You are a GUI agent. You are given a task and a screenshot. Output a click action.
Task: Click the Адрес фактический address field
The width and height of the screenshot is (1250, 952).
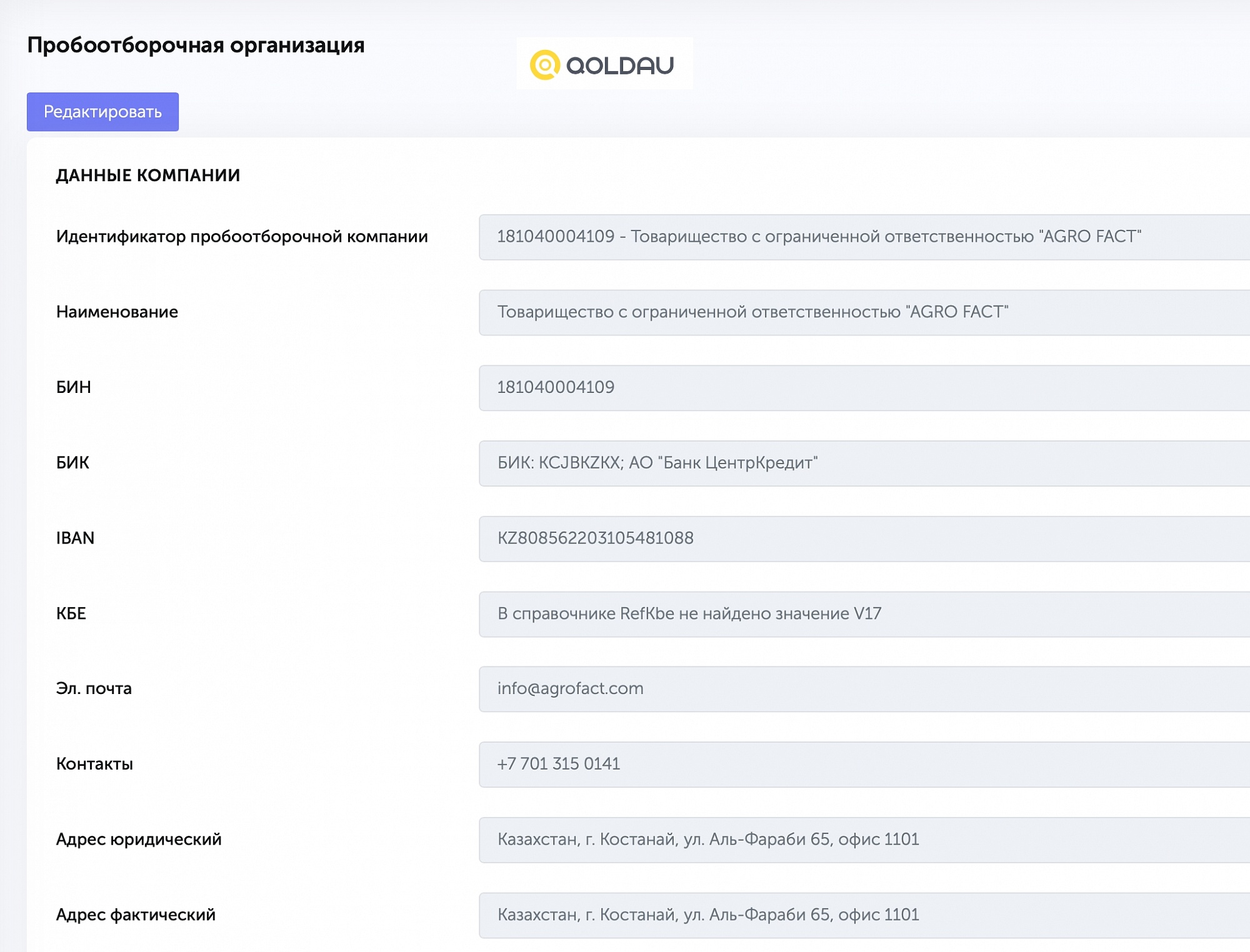862,915
